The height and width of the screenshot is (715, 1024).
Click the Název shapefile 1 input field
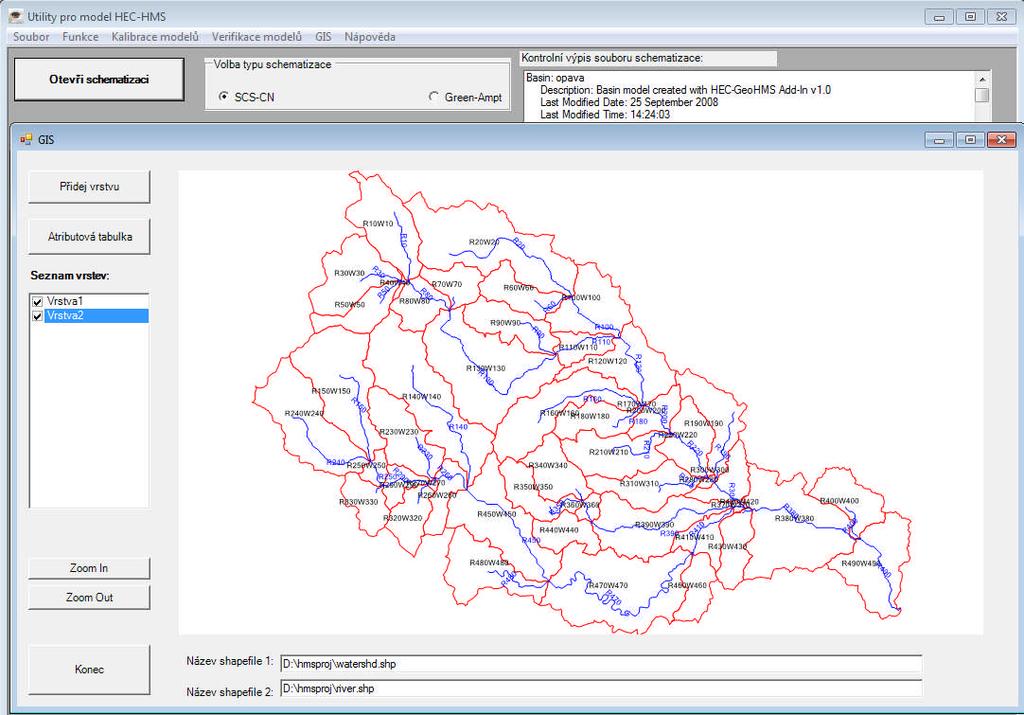tap(601, 664)
